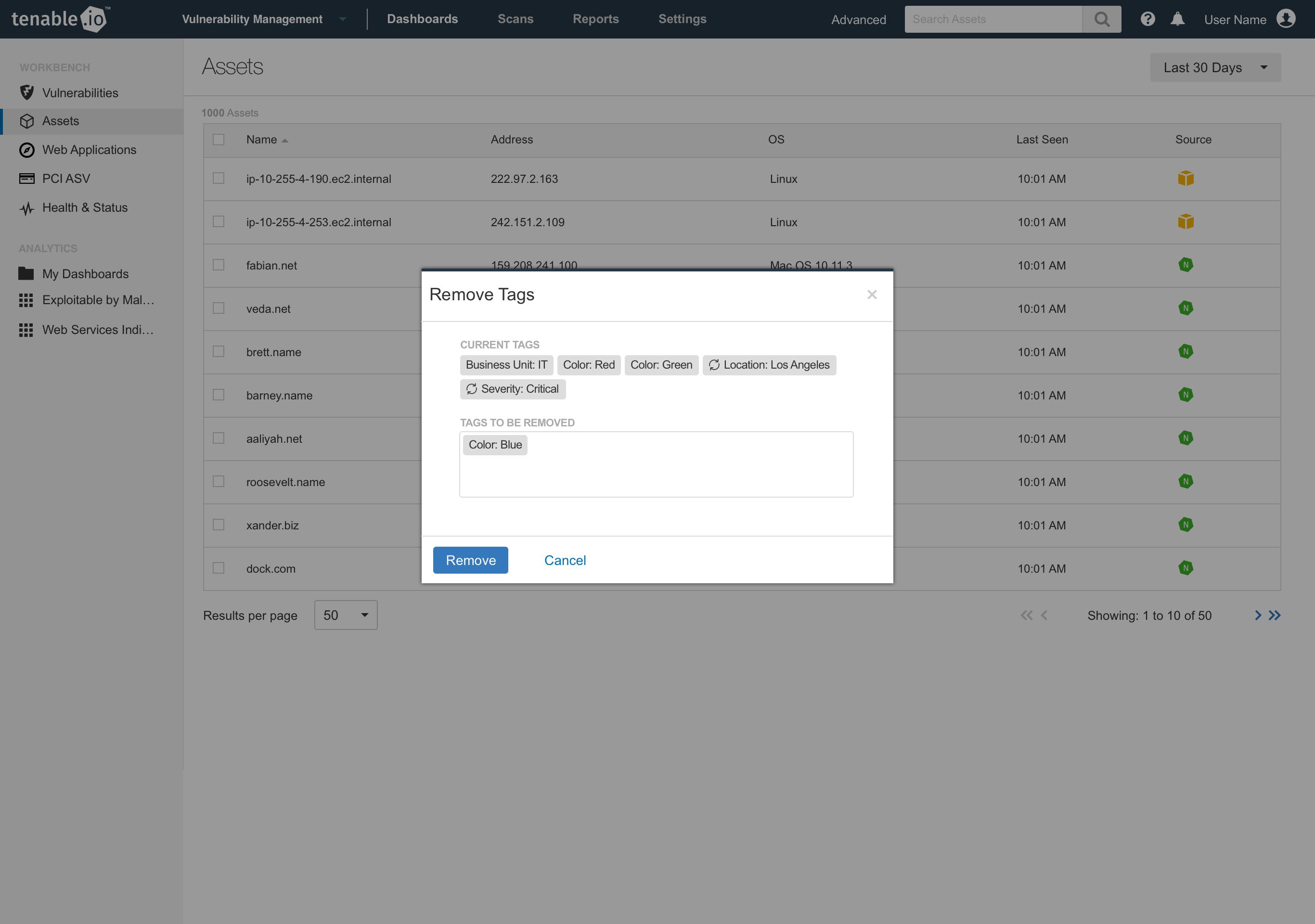Select checkbox for ip-10-255-4-253.ec2.internal row

(218, 221)
